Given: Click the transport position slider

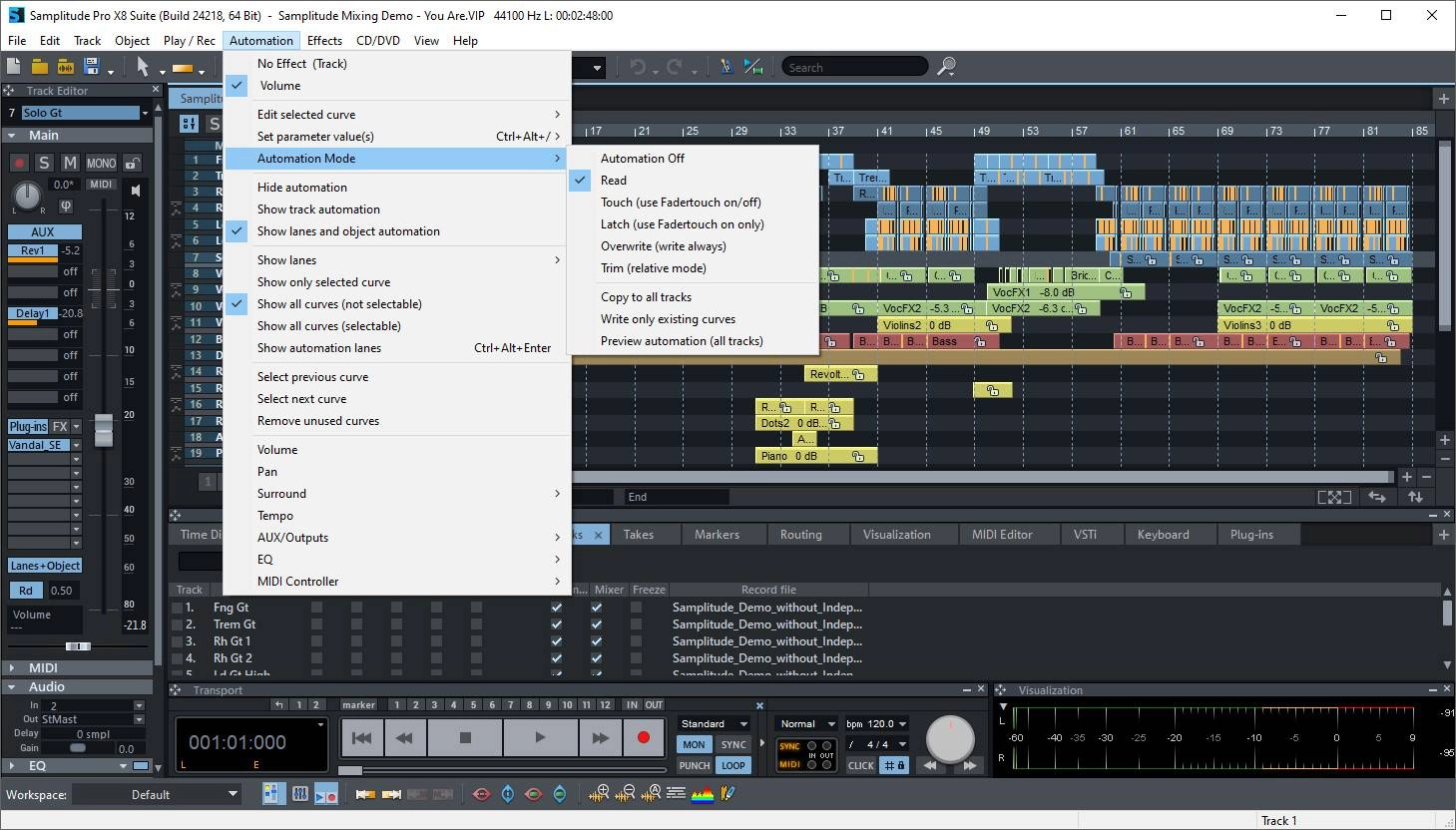Looking at the screenshot, I should [350, 770].
